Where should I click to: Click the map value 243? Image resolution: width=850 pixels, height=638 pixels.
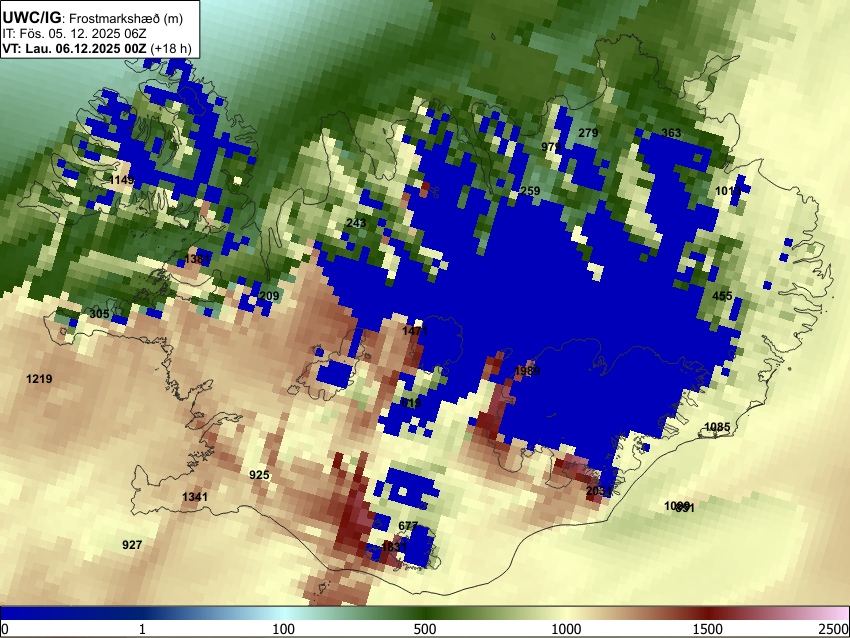click(356, 223)
